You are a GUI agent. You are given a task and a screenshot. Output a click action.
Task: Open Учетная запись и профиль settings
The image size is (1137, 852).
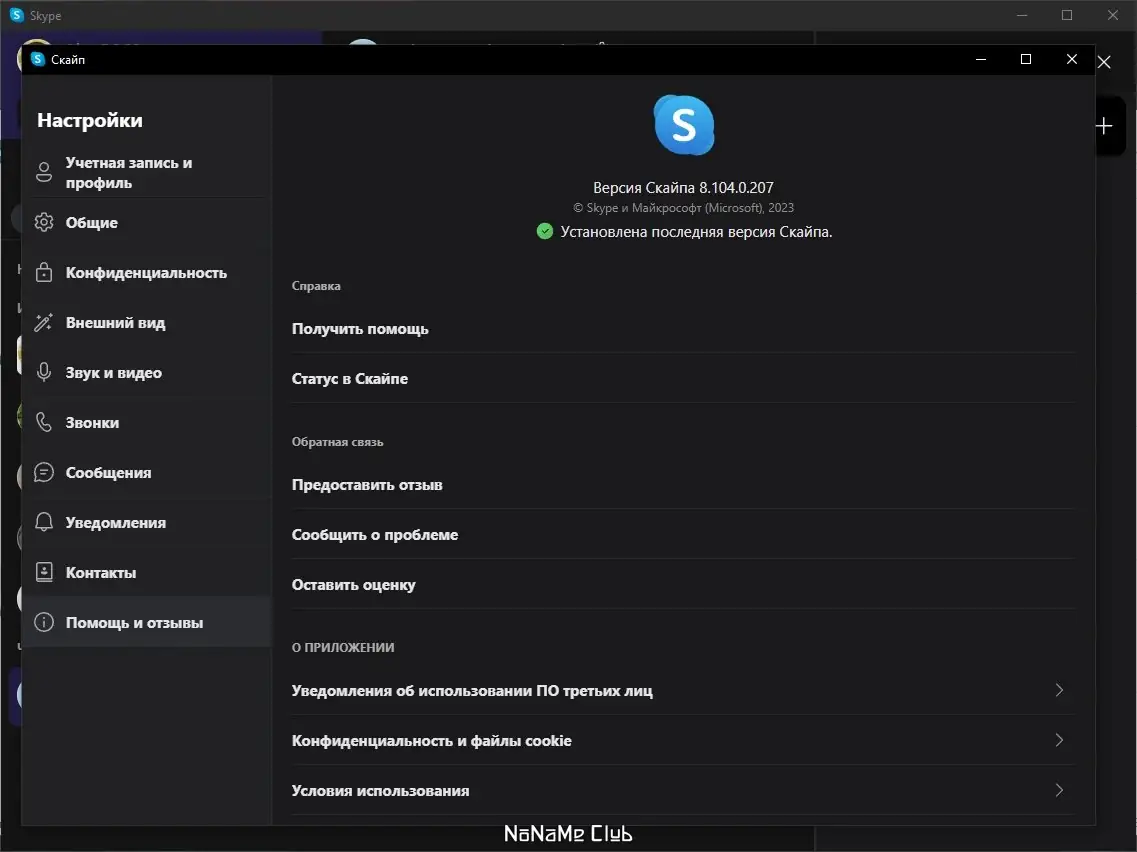click(x=146, y=173)
